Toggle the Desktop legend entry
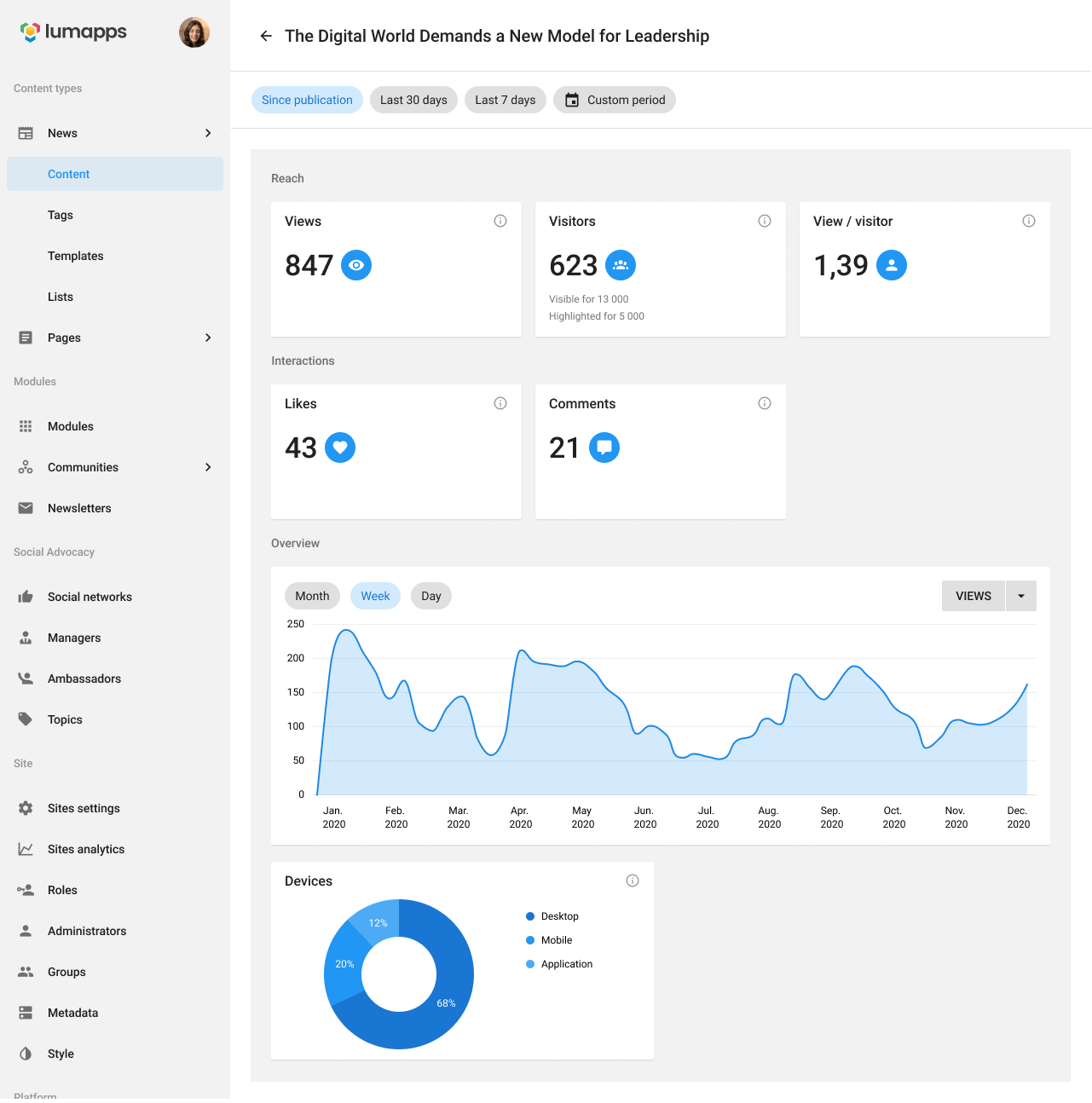 pos(552,916)
